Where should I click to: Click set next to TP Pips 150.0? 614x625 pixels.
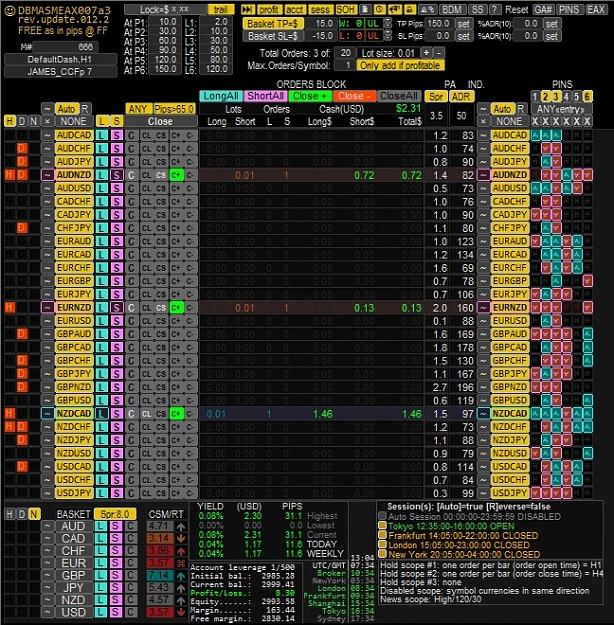(463, 24)
